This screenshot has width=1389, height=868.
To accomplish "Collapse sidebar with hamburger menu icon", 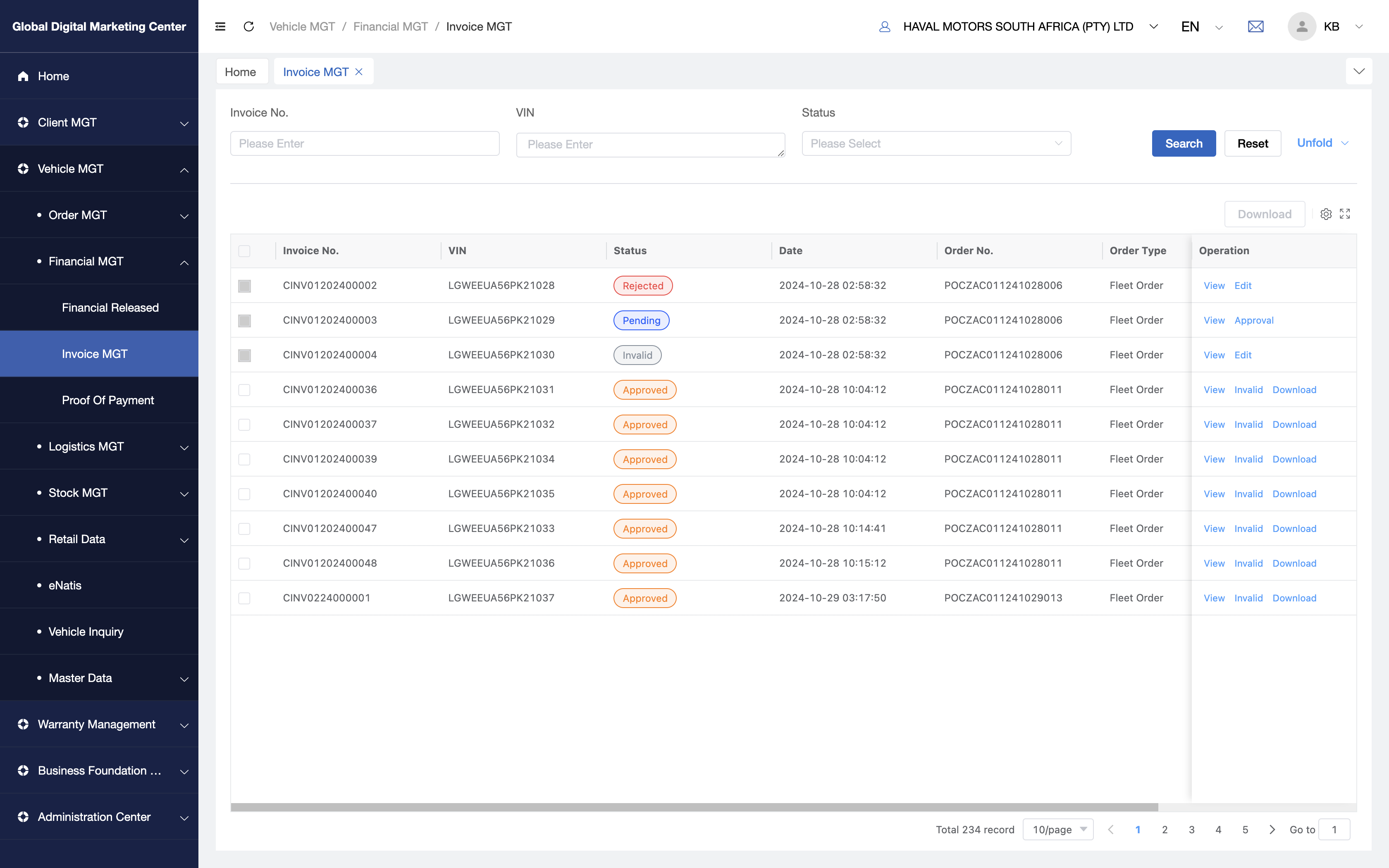I will [220, 26].
